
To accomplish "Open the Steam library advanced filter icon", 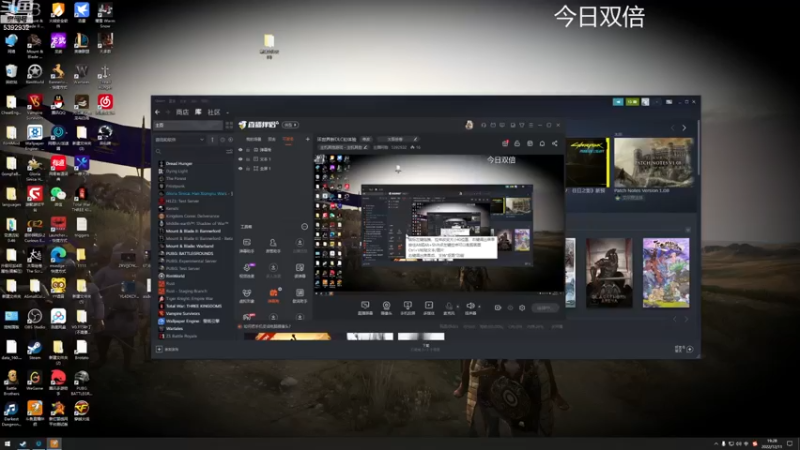I will coord(229,152).
